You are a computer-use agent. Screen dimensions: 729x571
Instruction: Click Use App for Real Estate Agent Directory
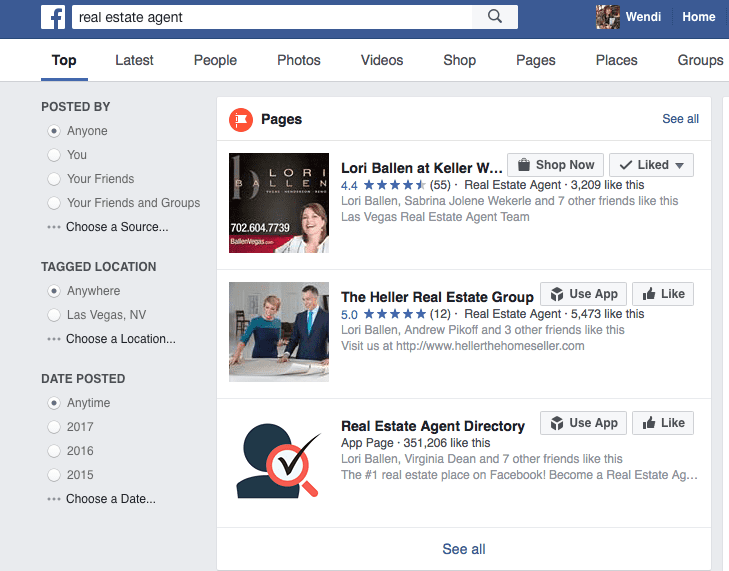point(583,423)
